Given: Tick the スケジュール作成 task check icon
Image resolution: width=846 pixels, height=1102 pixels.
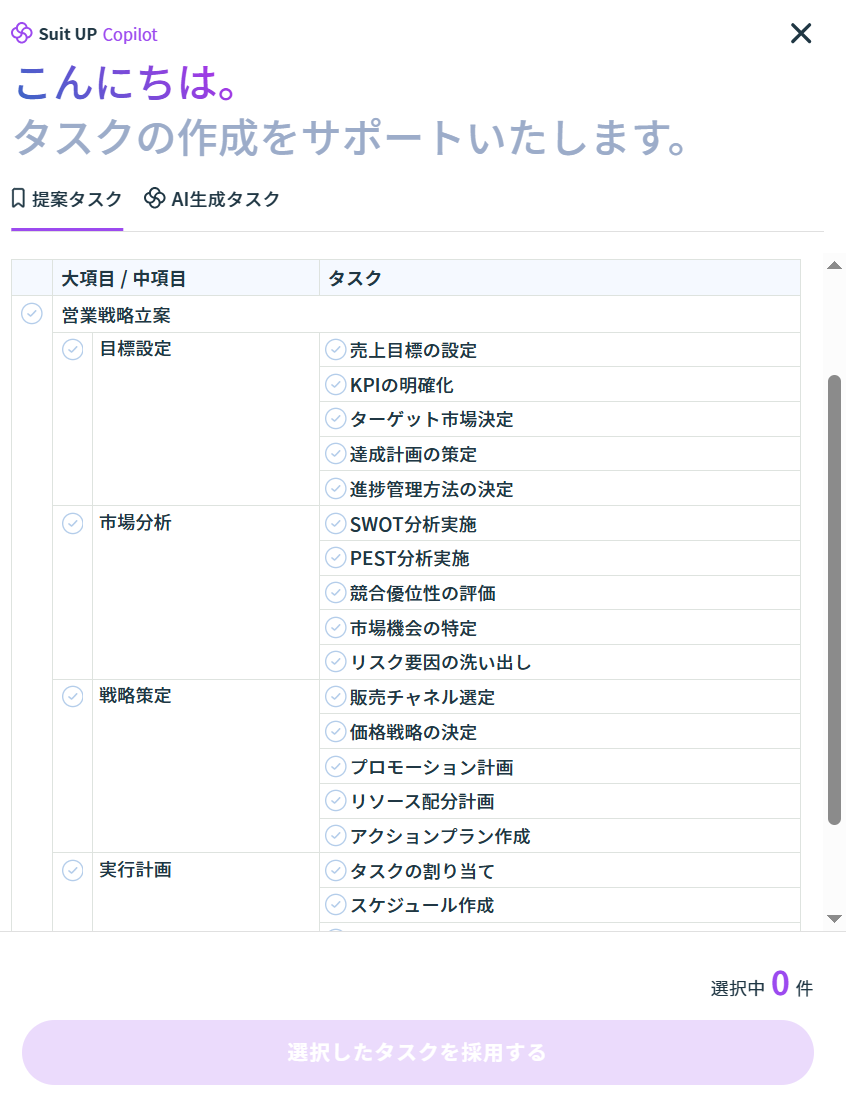Looking at the screenshot, I should click(336, 905).
